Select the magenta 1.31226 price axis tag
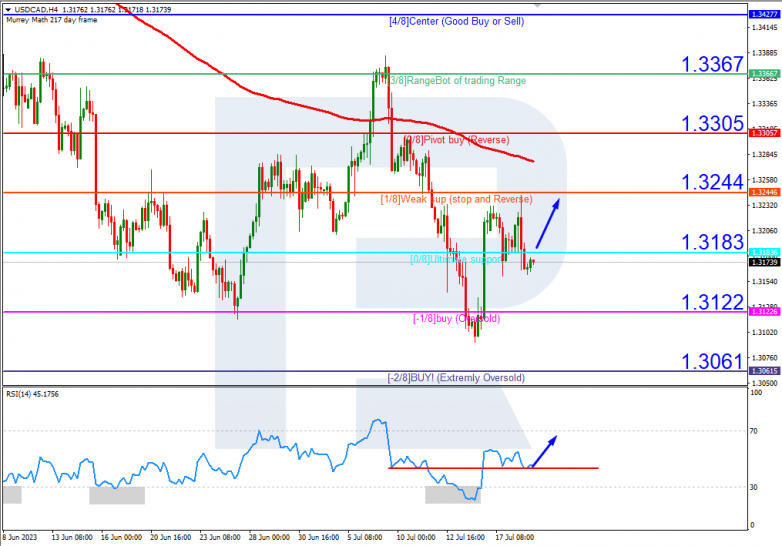782x546 pixels. 764,312
